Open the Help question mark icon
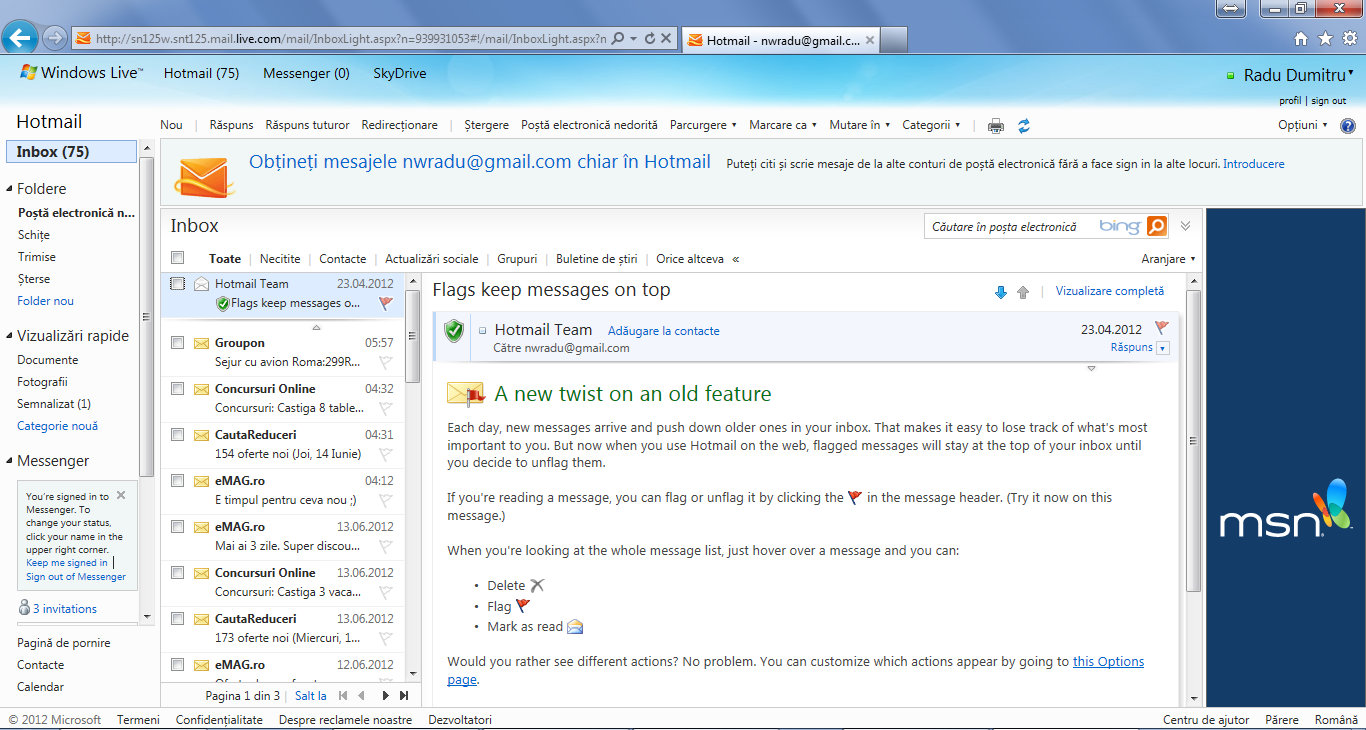1366x730 pixels. tap(1348, 126)
